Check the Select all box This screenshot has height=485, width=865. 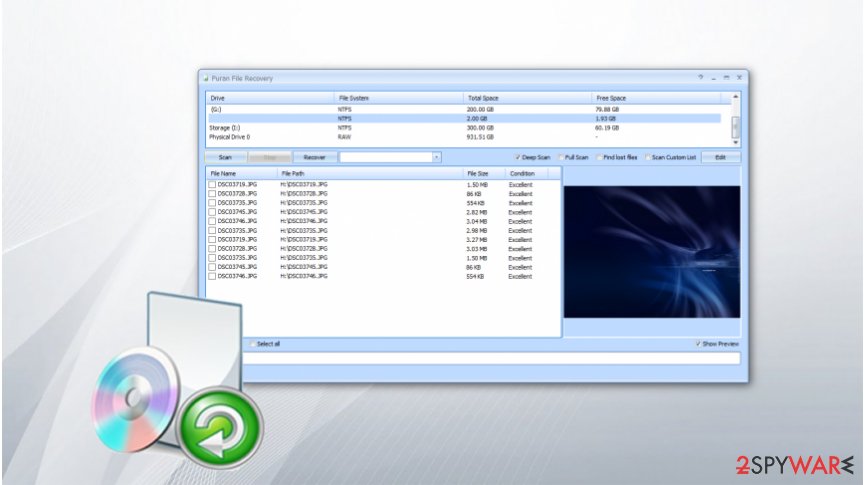point(253,344)
